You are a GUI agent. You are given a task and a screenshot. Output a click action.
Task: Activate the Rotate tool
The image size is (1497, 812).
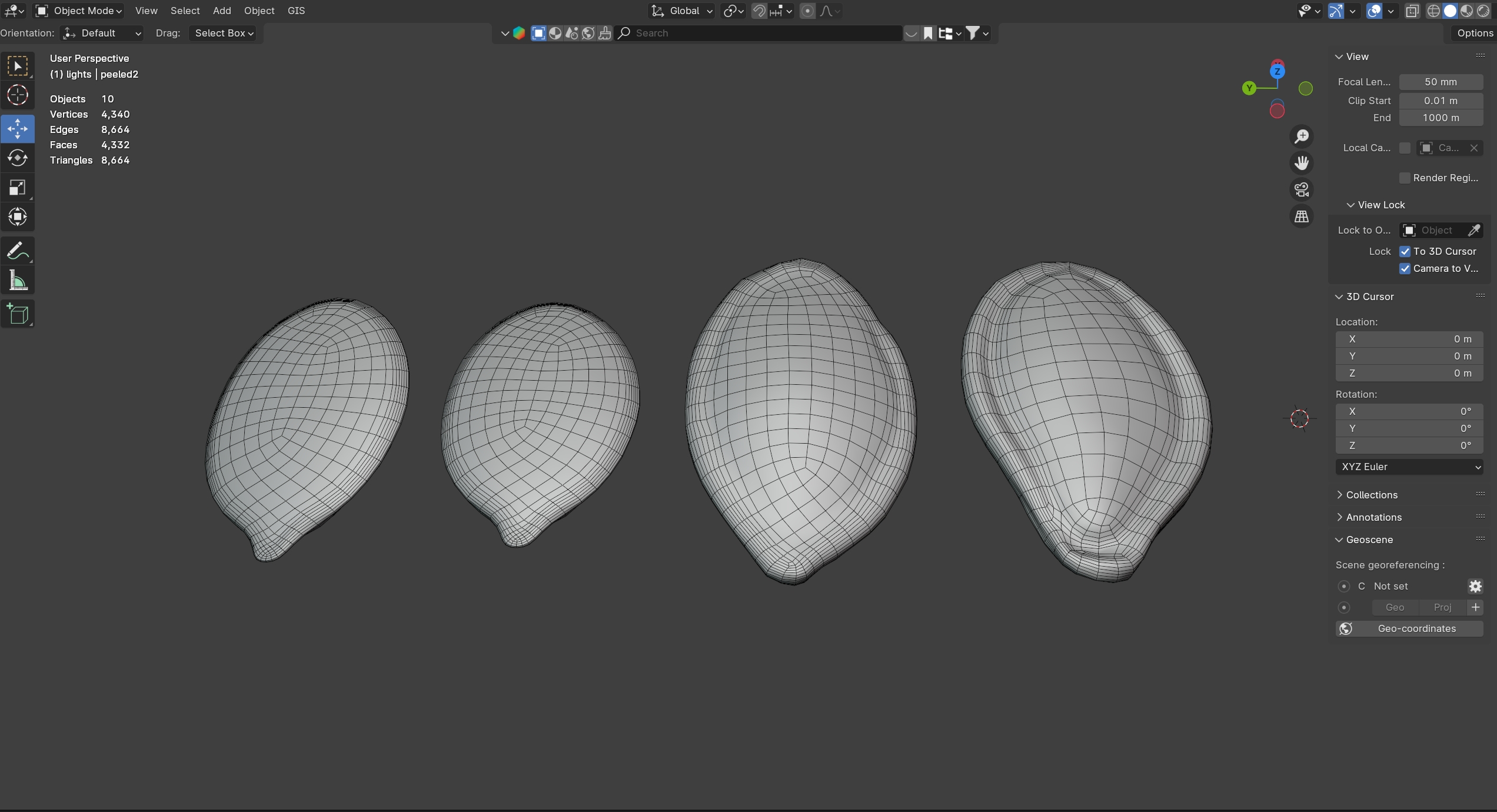18,158
